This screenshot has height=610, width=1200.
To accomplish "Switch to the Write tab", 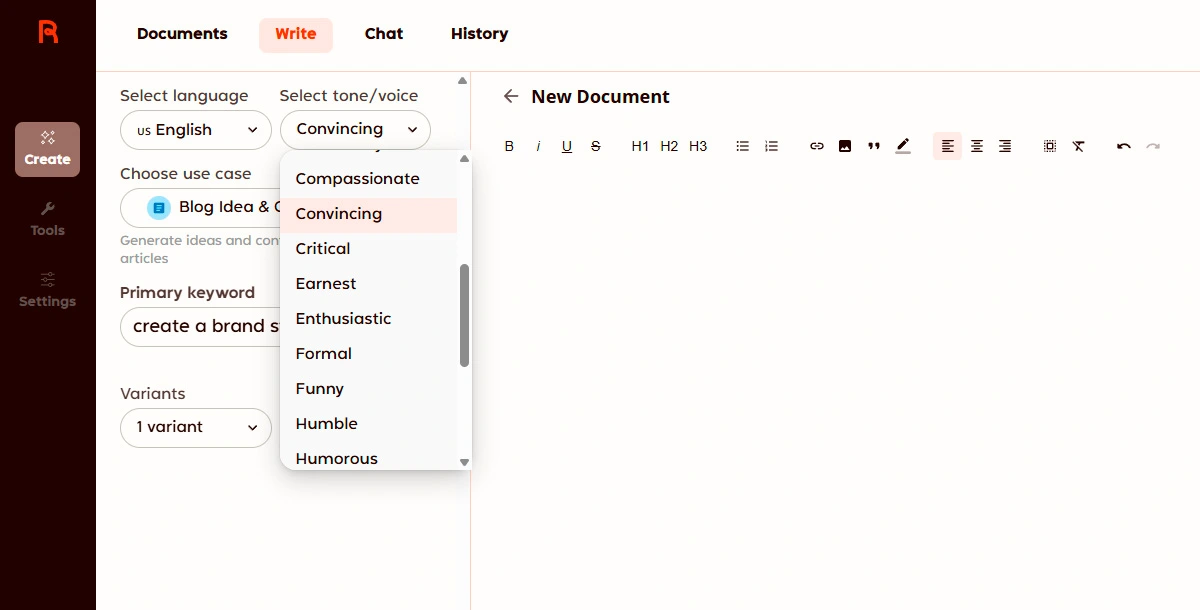I will [296, 34].
